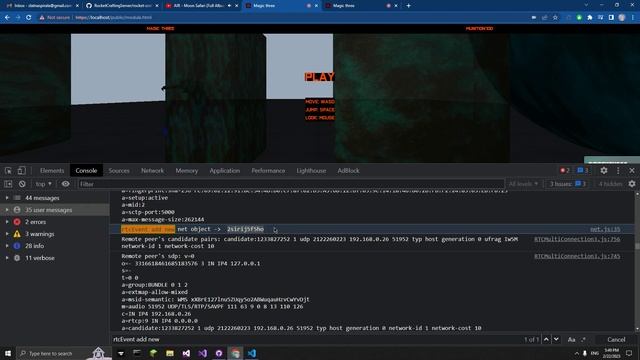Clear the console with the ban icon
Screen dimensions: 640x360
point(22,184)
